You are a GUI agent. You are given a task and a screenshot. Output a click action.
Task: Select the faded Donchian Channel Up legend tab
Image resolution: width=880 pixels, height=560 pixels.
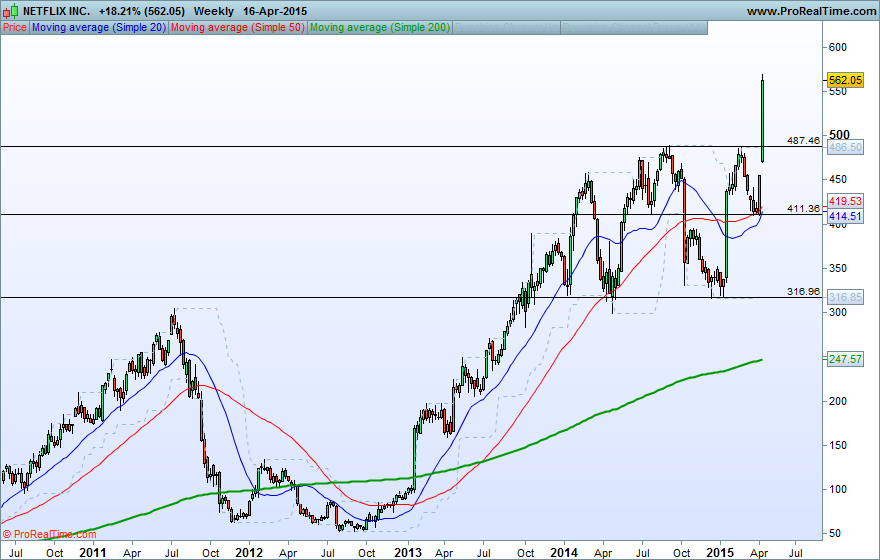pyautogui.click(x=506, y=27)
